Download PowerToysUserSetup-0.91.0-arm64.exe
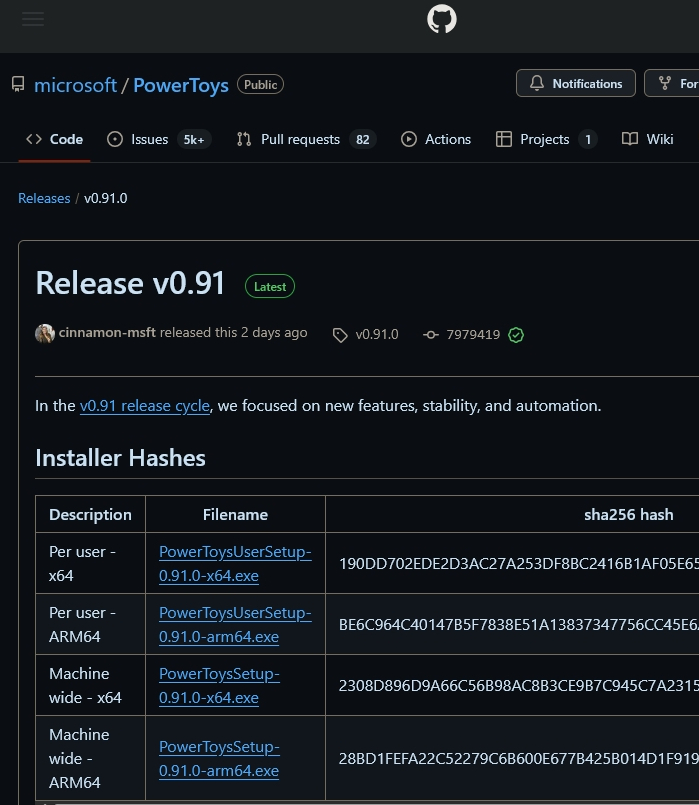 [x=235, y=624]
